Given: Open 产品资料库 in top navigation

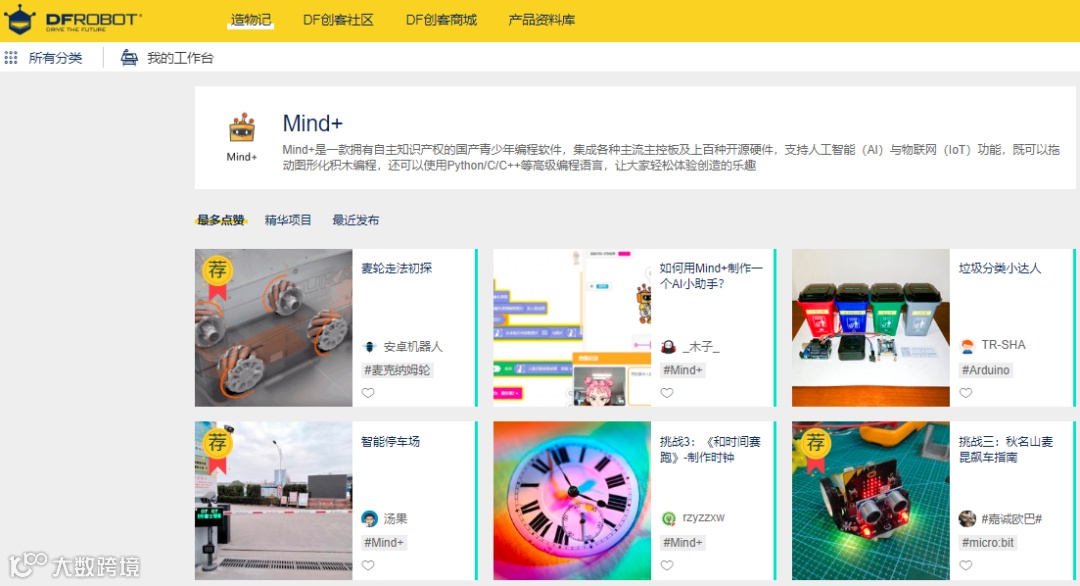Looking at the screenshot, I should (x=541, y=20).
